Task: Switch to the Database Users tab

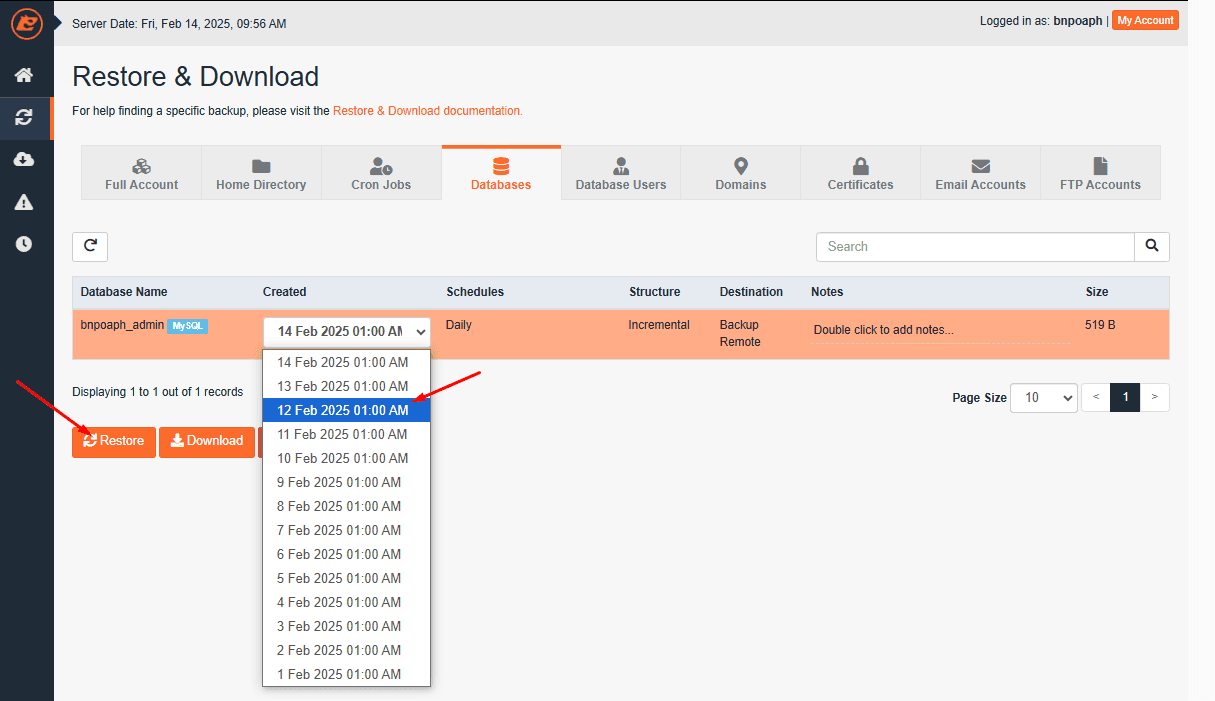Action: click(x=621, y=173)
